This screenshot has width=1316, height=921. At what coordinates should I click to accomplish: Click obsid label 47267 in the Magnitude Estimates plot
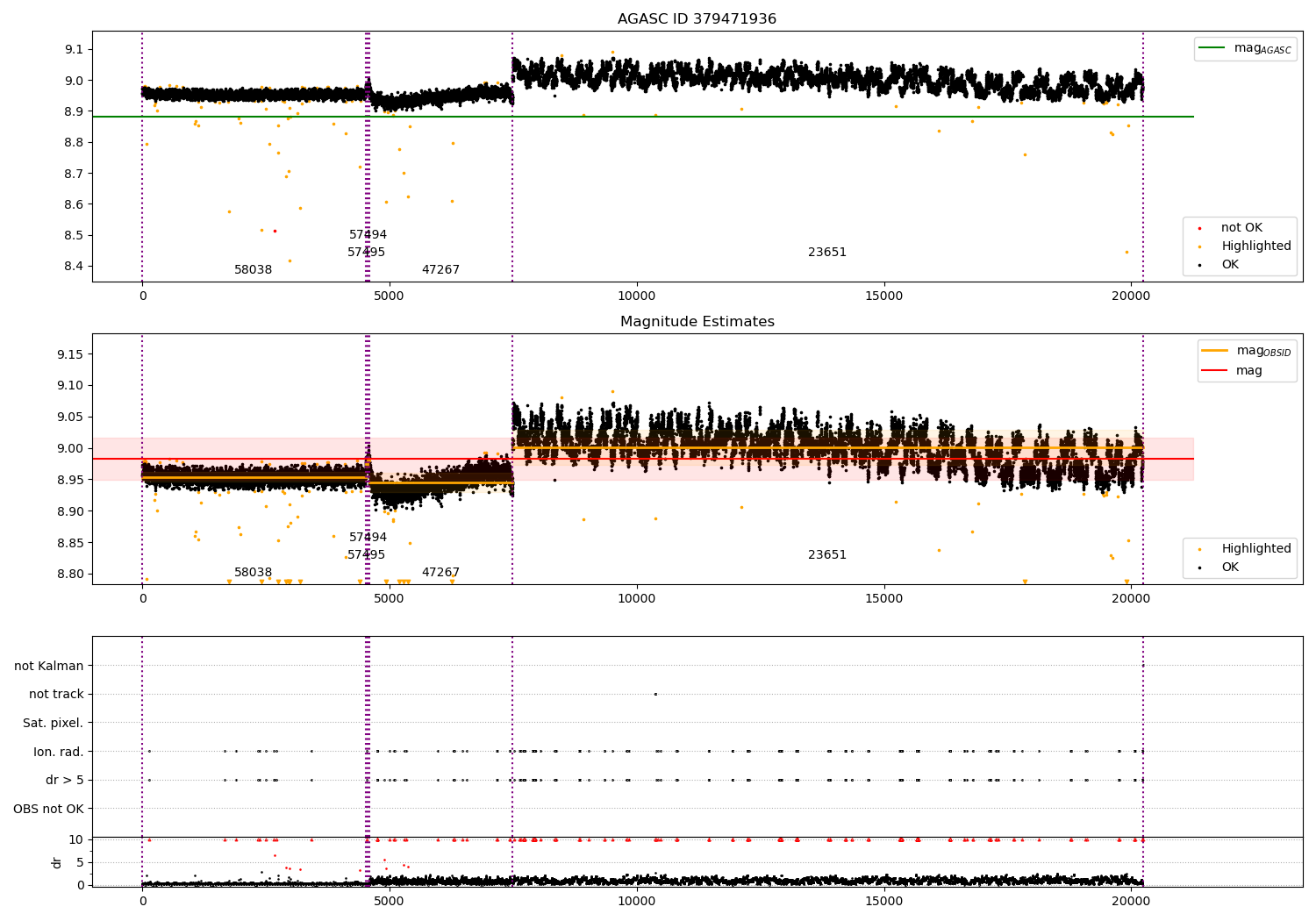tap(440, 573)
